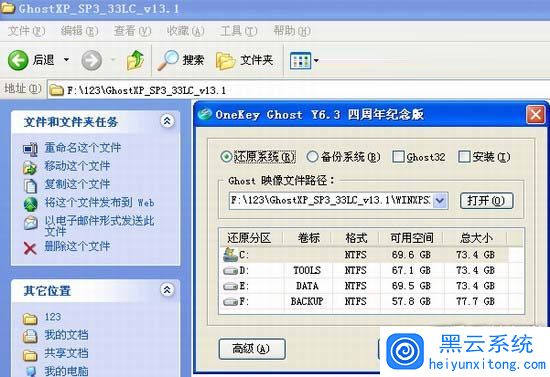Click the Restore Partition column header

250,238
